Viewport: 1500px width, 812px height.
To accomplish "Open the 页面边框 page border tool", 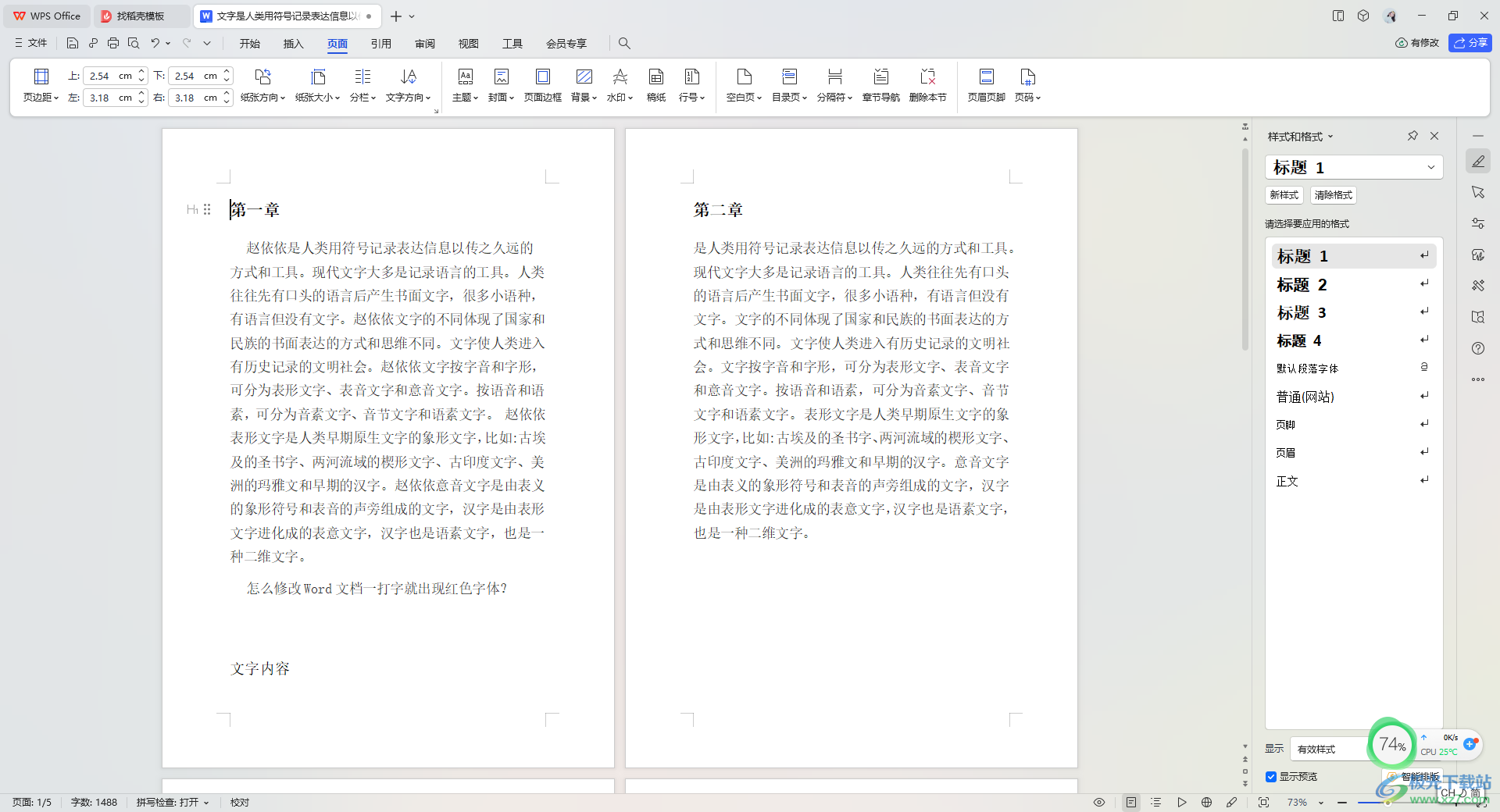I will 542,85.
